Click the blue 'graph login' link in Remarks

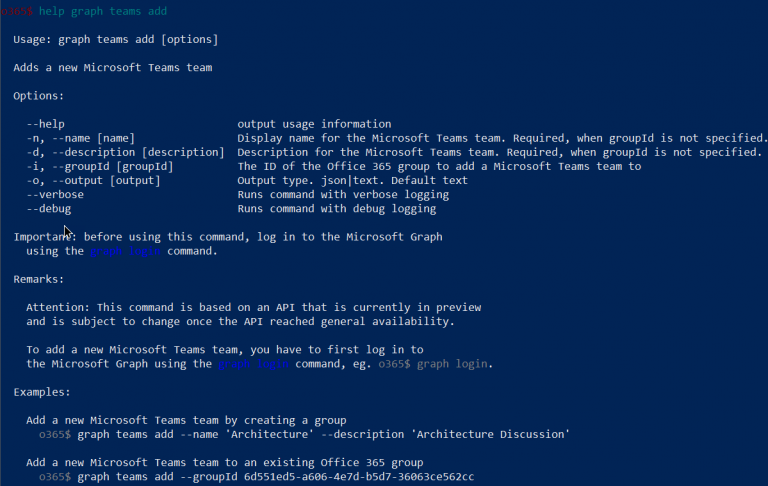pyautogui.click(x=253, y=364)
